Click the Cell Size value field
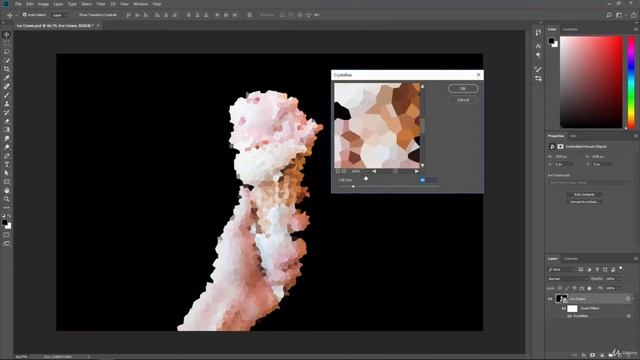The width and height of the screenshot is (640, 360). click(428, 180)
